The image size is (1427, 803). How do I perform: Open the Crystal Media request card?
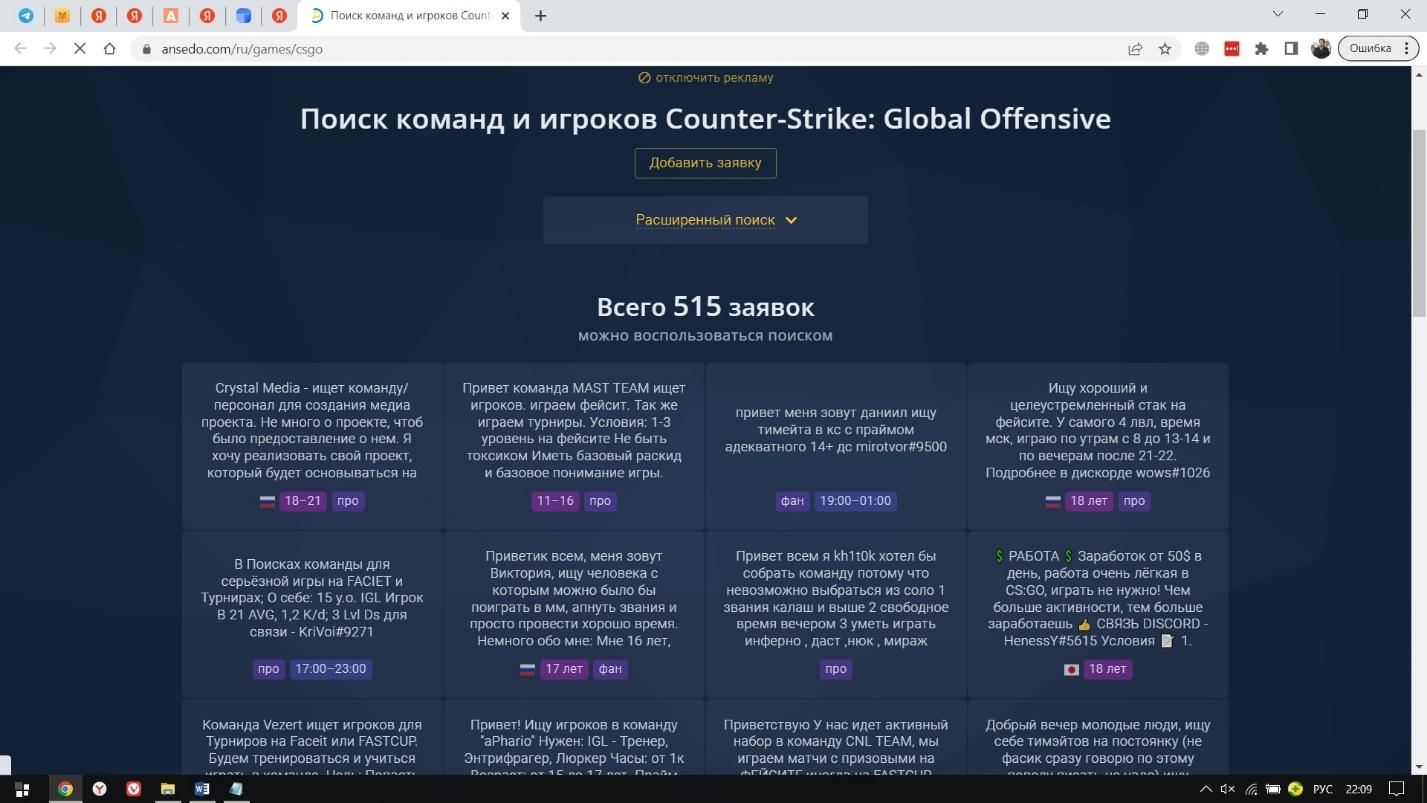pyautogui.click(x=312, y=446)
